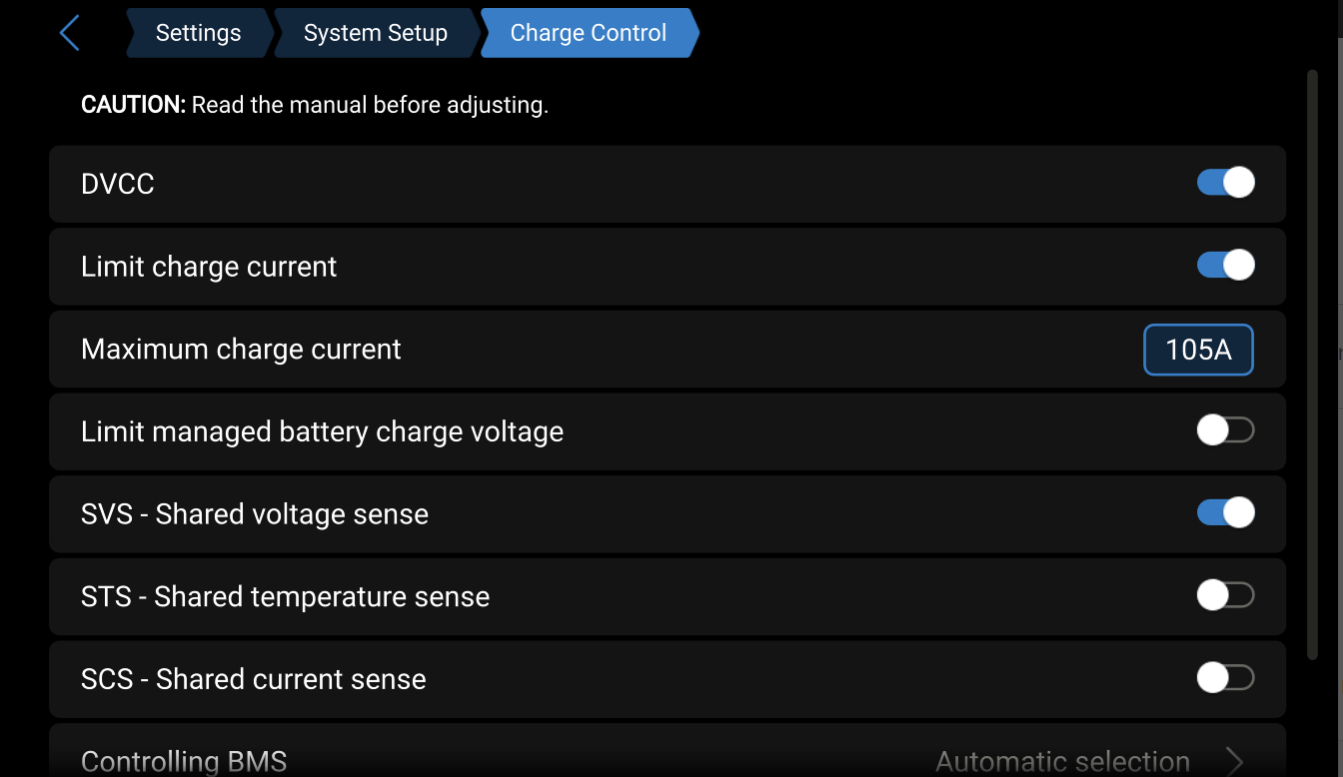Screen dimensions: 1343x777
Task: Click the back arrow icon
Action: (69, 33)
